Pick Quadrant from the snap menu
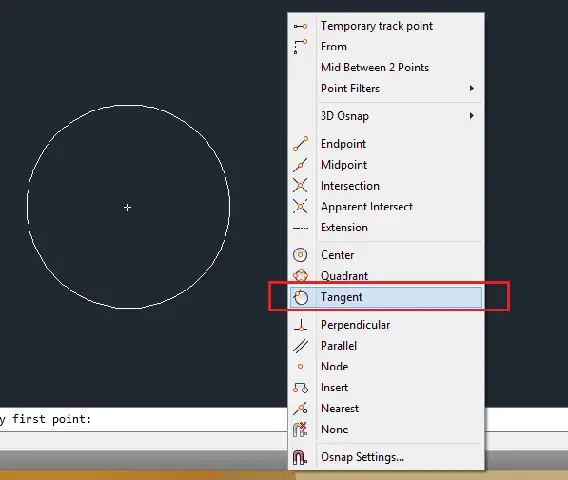Image resolution: width=568 pixels, height=480 pixels. click(x=386, y=276)
